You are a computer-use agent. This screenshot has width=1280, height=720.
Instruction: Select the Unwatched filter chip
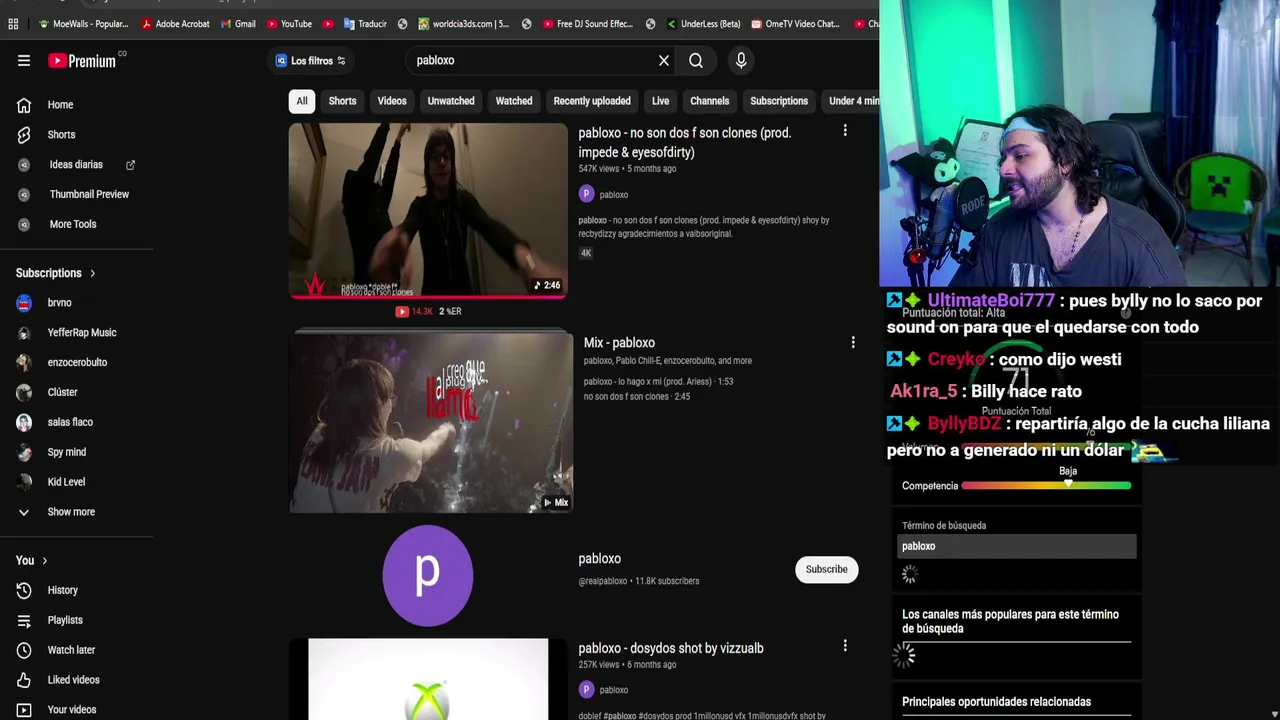pos(451,101)
